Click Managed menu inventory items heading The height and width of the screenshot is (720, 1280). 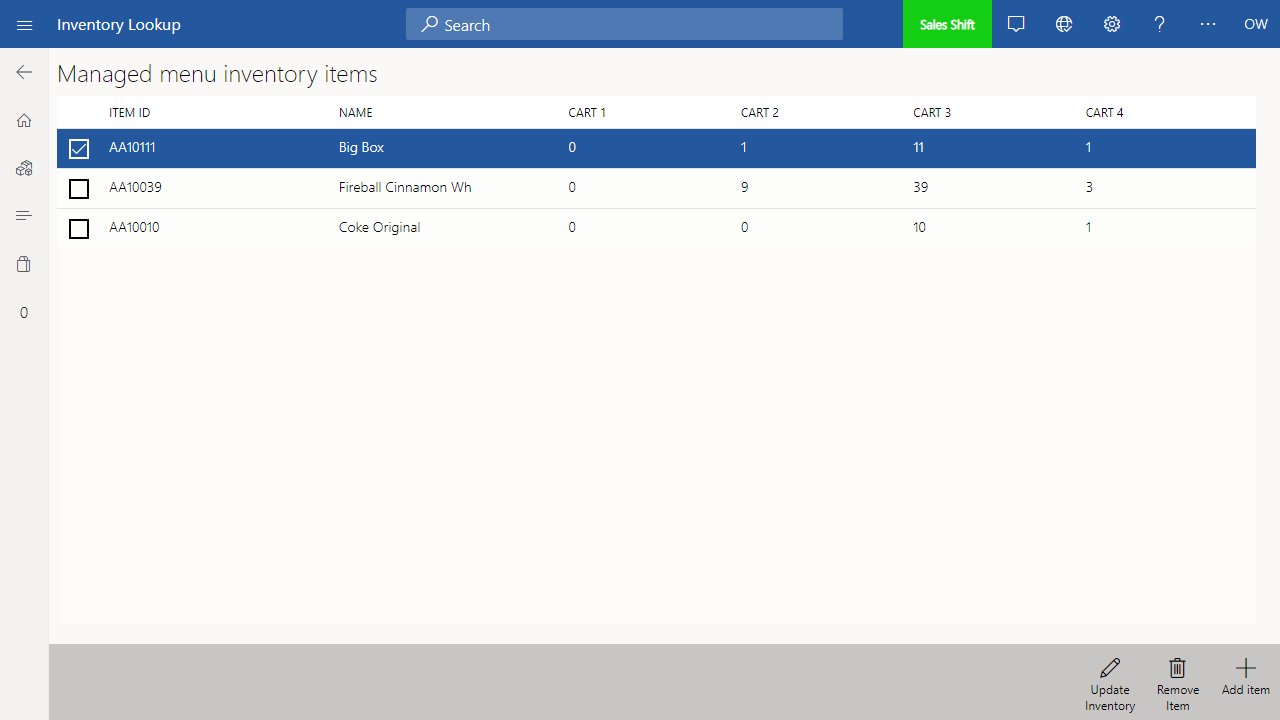(x=217, y=74)
